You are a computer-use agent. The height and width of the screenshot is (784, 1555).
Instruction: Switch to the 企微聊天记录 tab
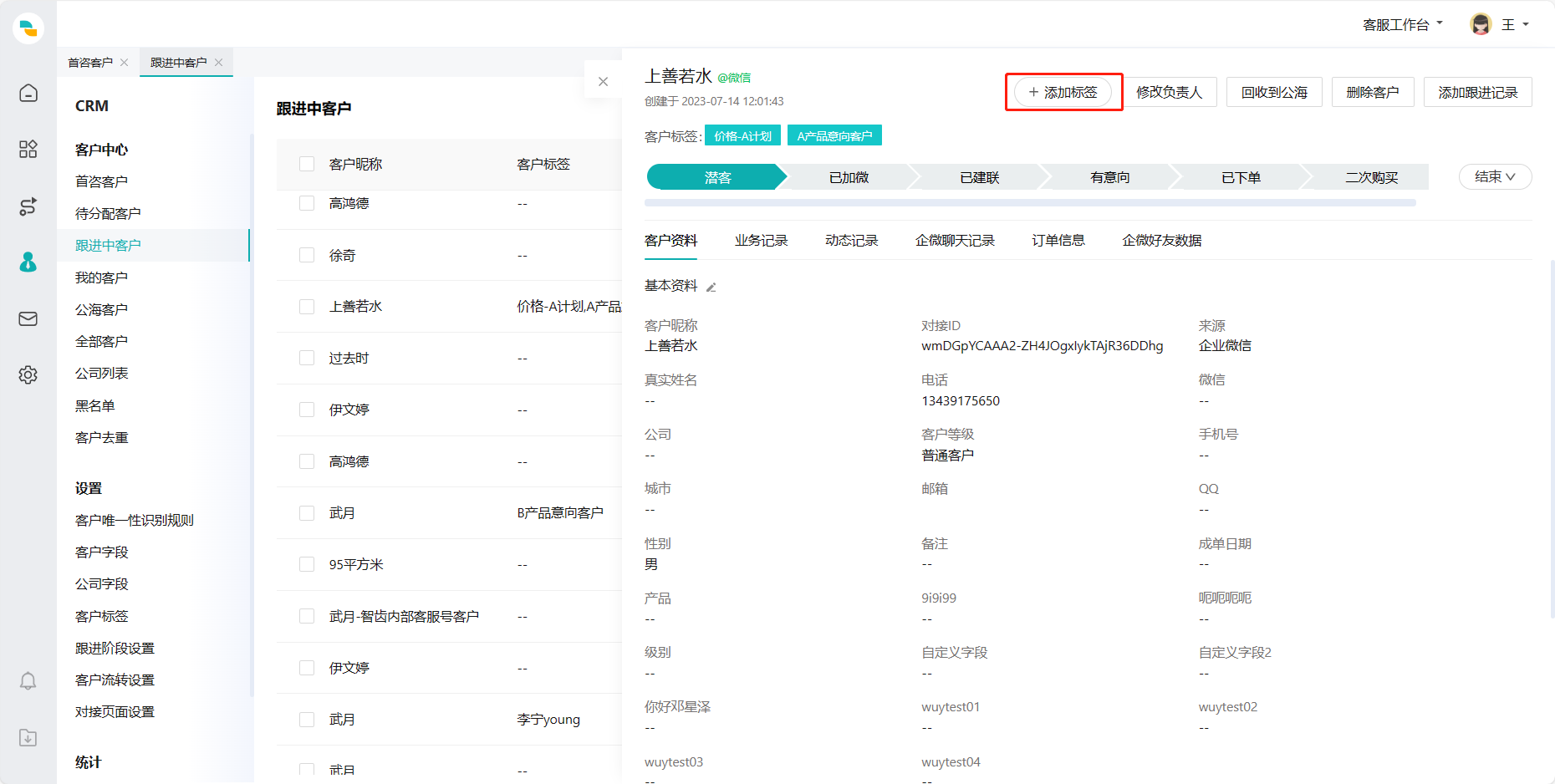955,241
